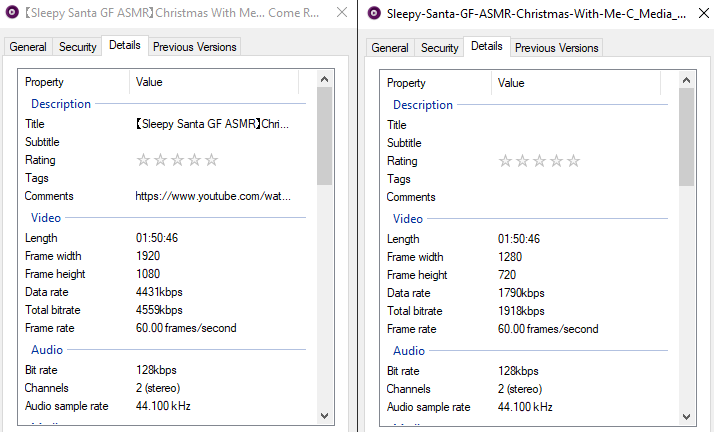Click scroll down arrow in right window list
The width and height of the screenshot is (714, 432).
click(686, 416)
